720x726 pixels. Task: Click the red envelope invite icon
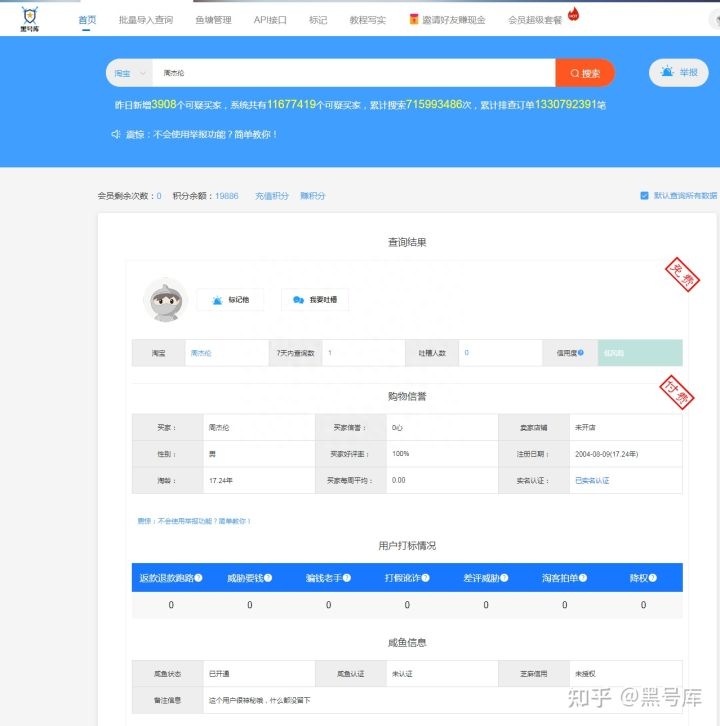point(414,19)
